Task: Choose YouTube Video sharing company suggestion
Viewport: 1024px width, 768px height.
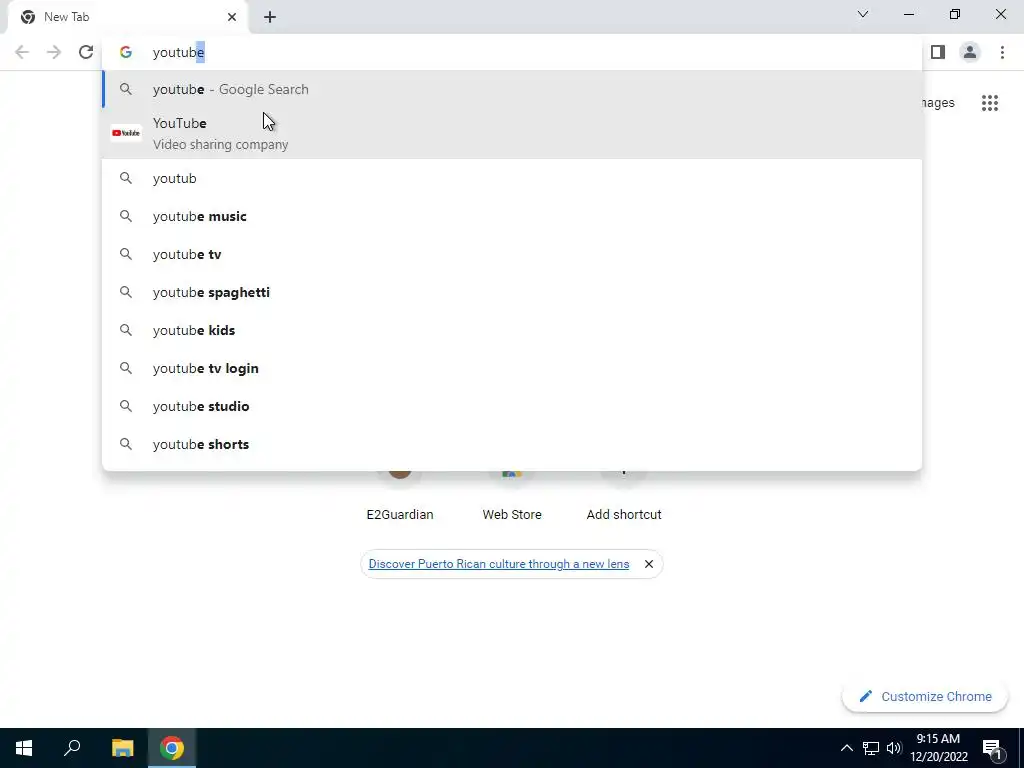Action: point(512,133)
